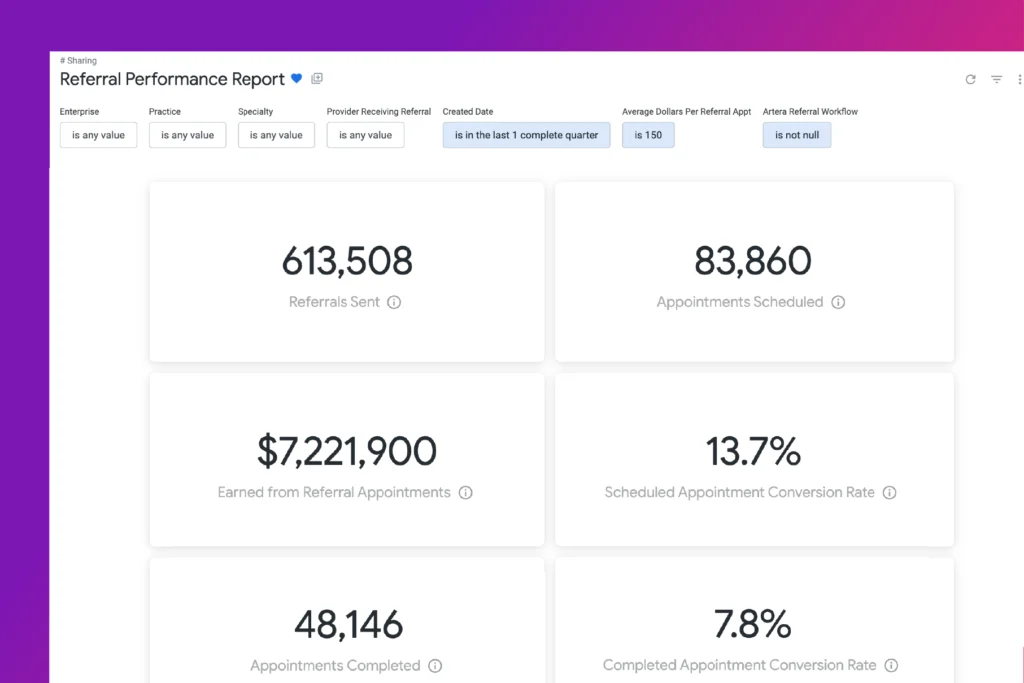Expand the Specialty filter value selector

tap(276, 135)
